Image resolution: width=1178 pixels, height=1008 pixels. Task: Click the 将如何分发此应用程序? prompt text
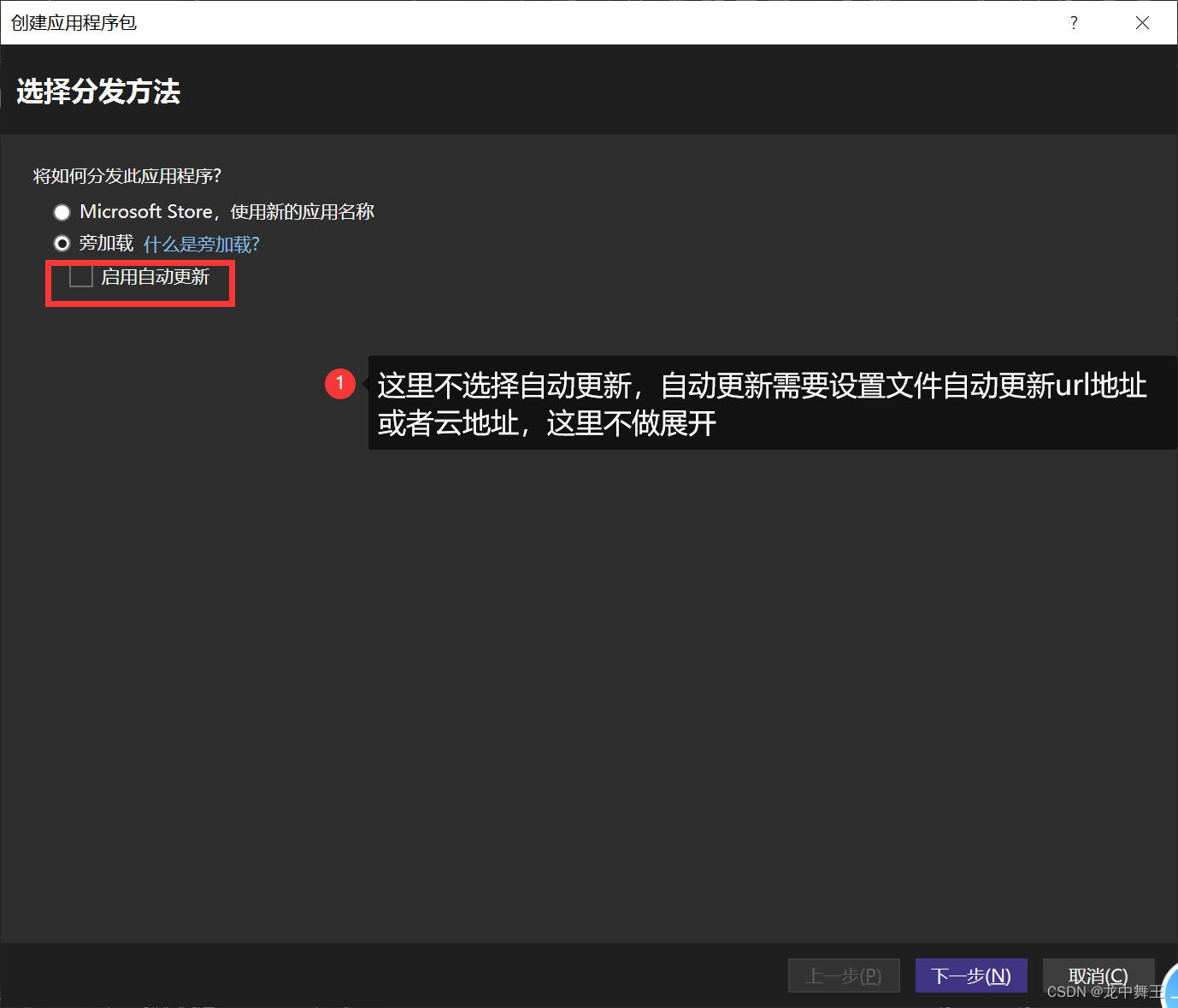[x=127, y=176]
